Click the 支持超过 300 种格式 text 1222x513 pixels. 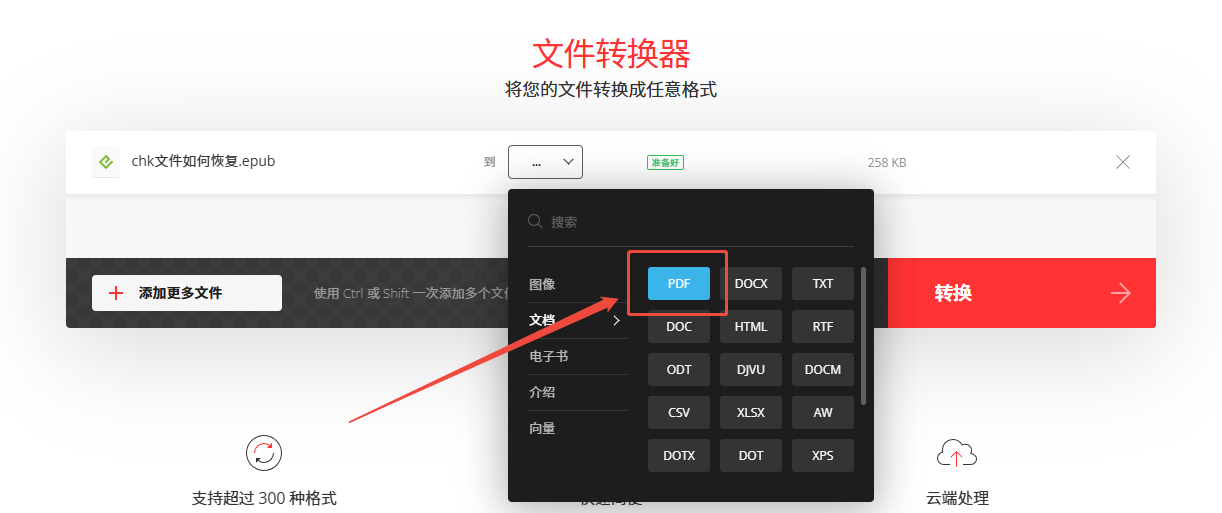coord(264,498)
